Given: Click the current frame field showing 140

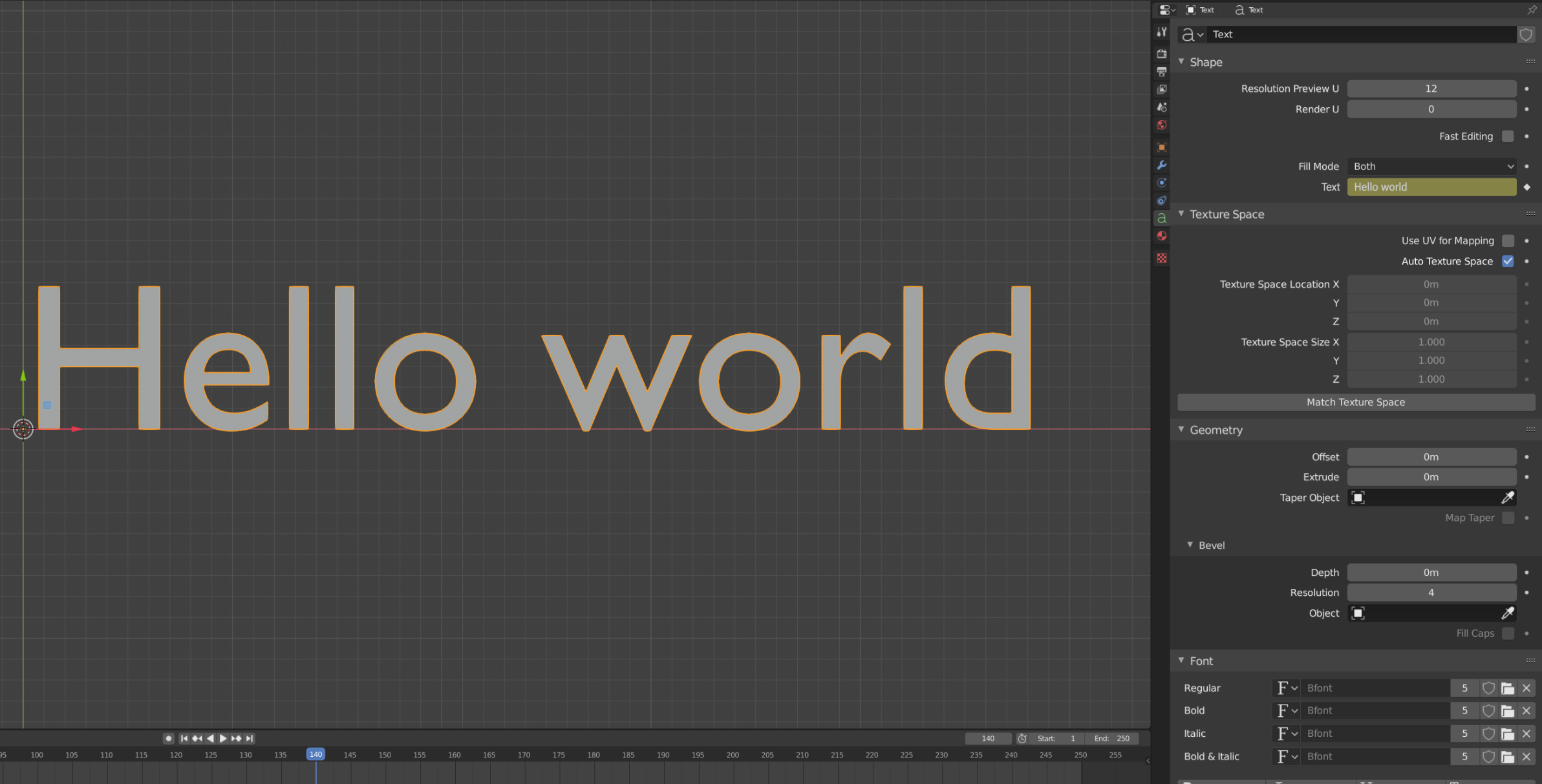Looking at the screenshot, I should pyautogui.click(x=989, y=738).
